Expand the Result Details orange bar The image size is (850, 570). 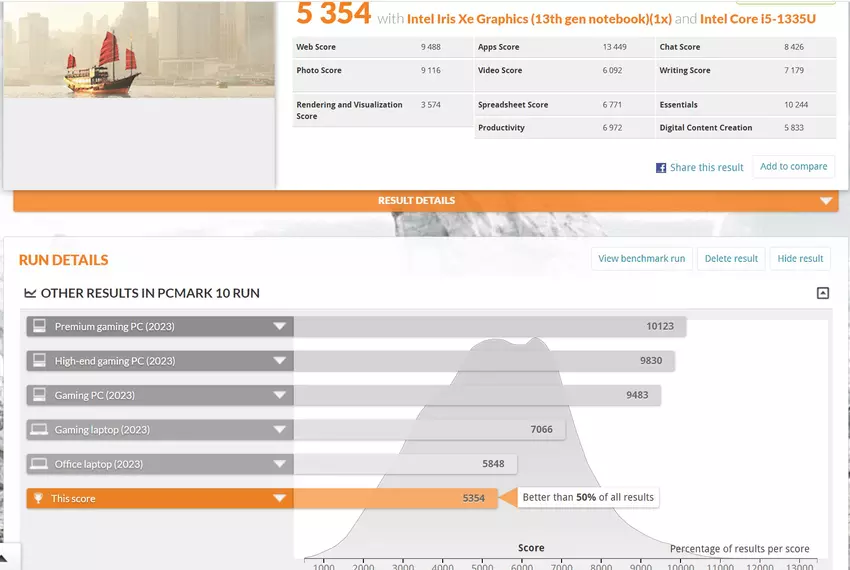(x=825, y=201)
